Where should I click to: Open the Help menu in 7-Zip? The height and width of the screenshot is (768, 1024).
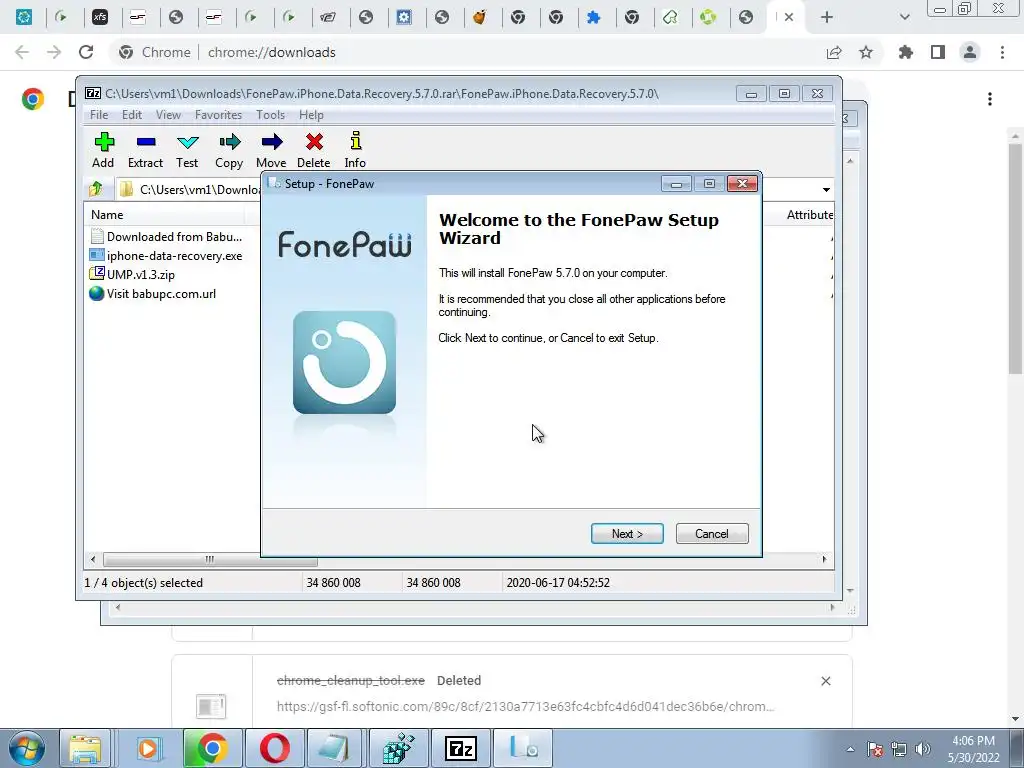[x=311, y=115]
